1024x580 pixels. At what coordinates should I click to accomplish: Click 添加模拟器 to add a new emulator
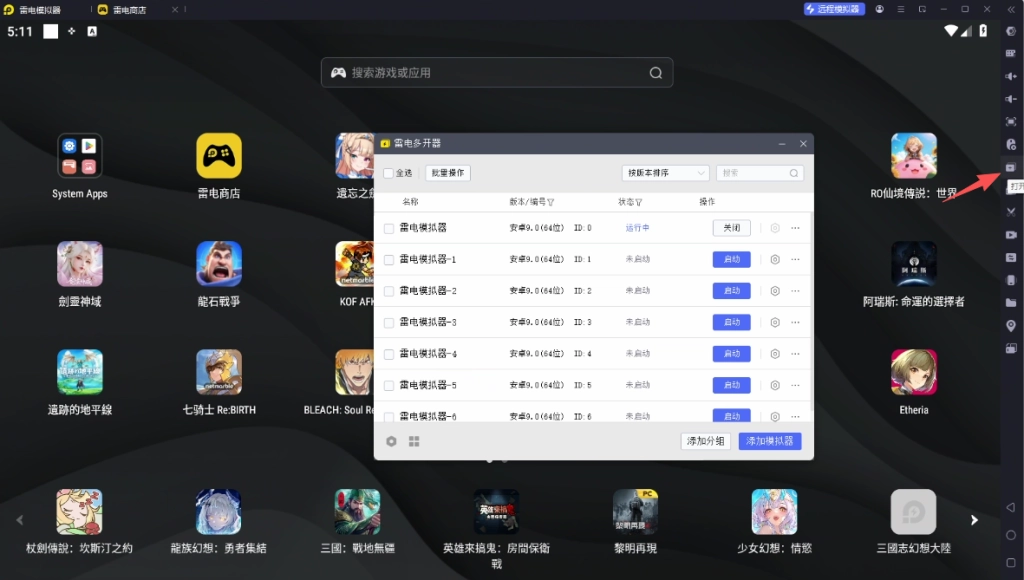pyautogui.click(x=768, y=441)
